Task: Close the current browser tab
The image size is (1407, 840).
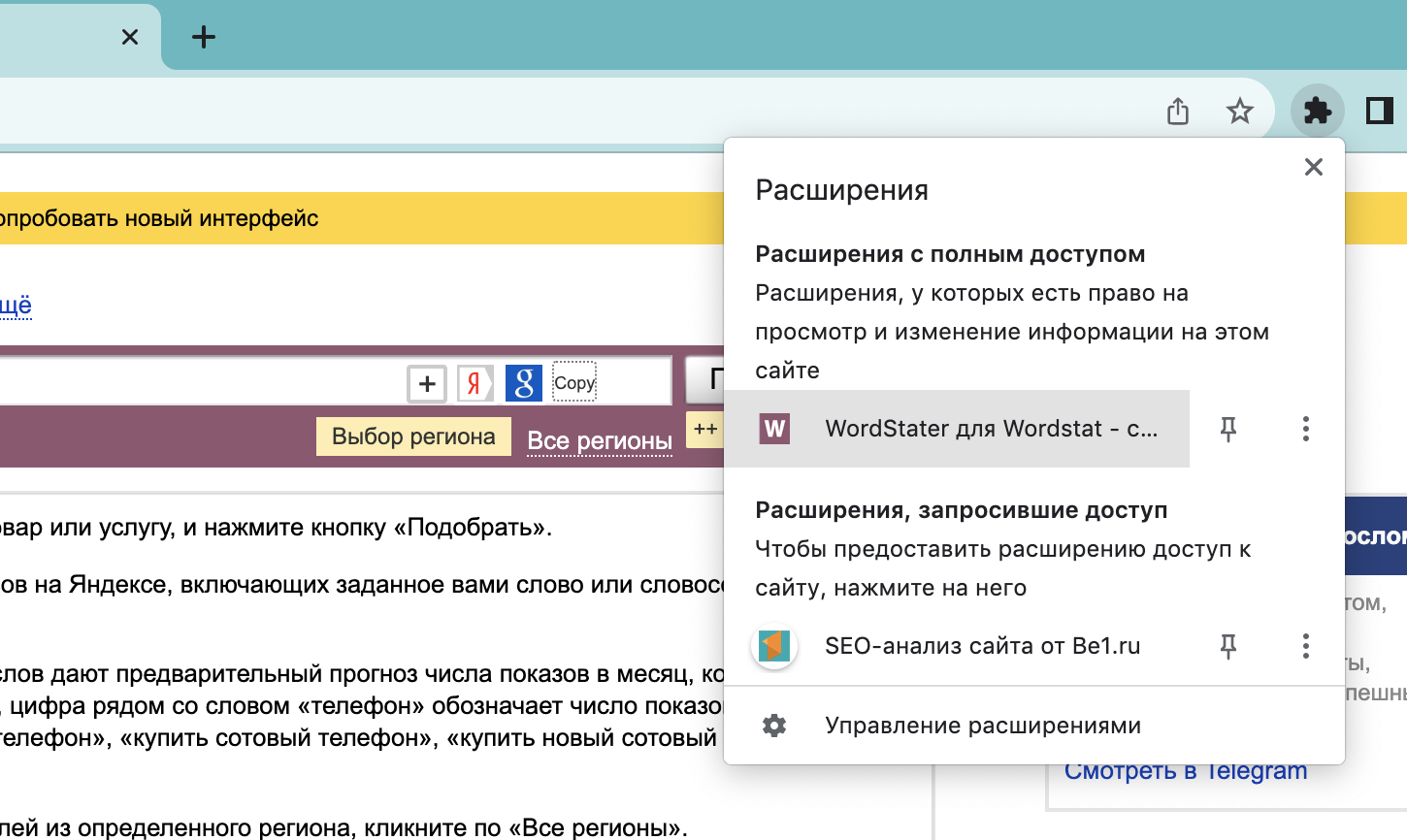Action: click(x=130, y=37)
